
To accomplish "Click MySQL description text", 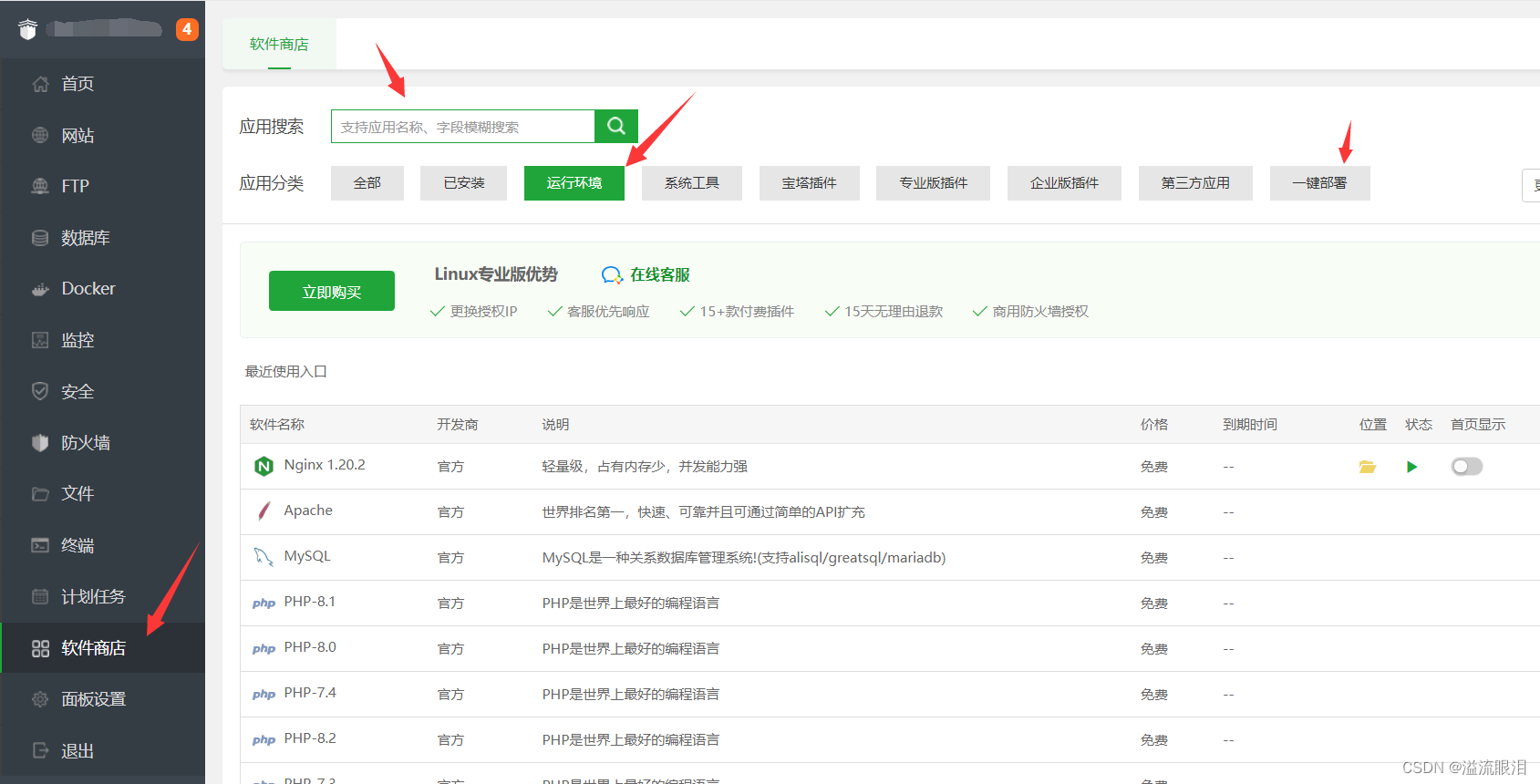I will 744,558.
